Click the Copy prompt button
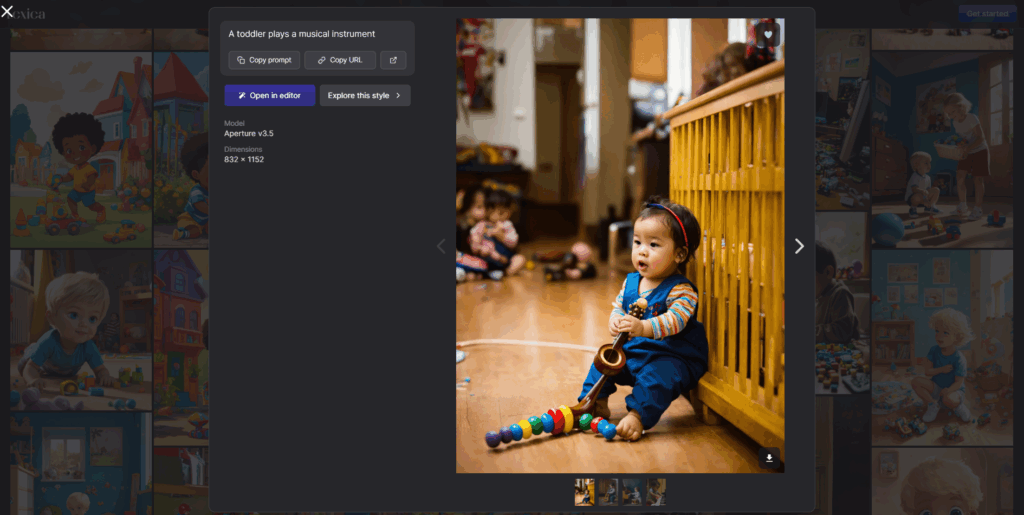 [x=264, y=60]
